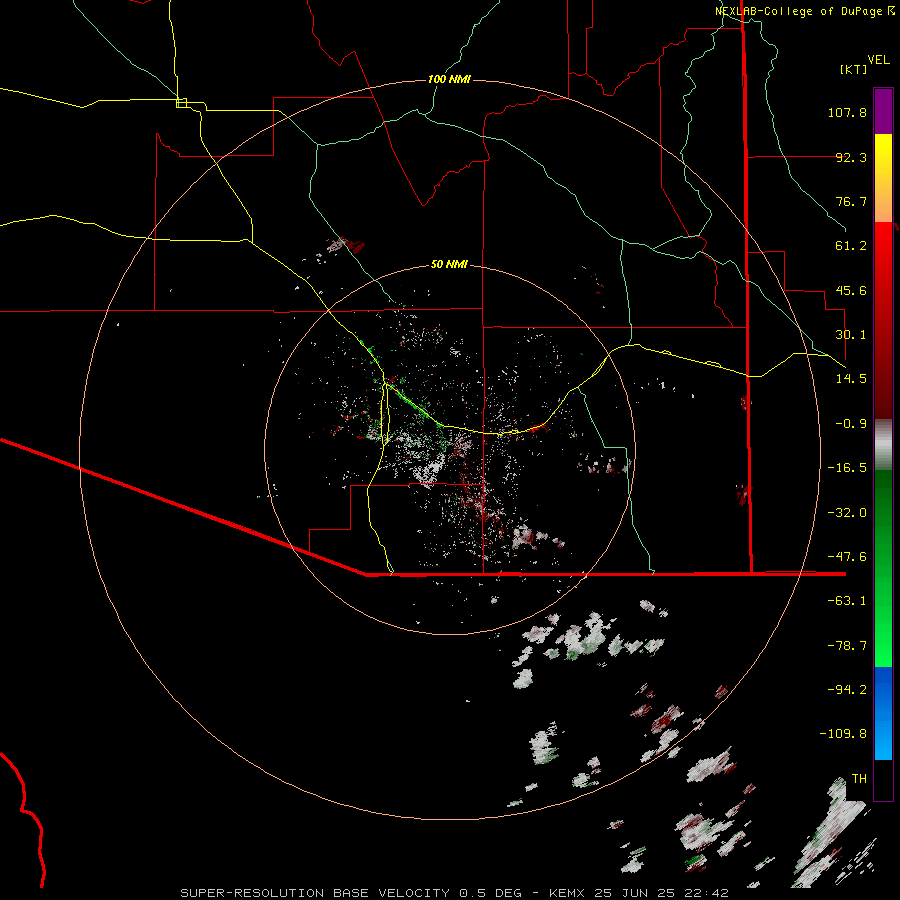Click the -63.1 legend value
900x900 pixels.
[847, 601]
